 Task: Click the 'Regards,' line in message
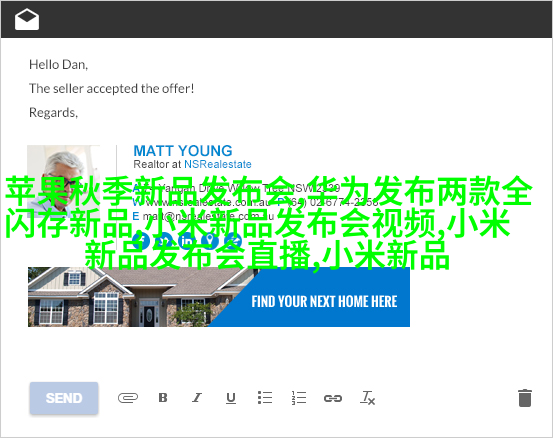pyautogui.click(x=53, y=113)
